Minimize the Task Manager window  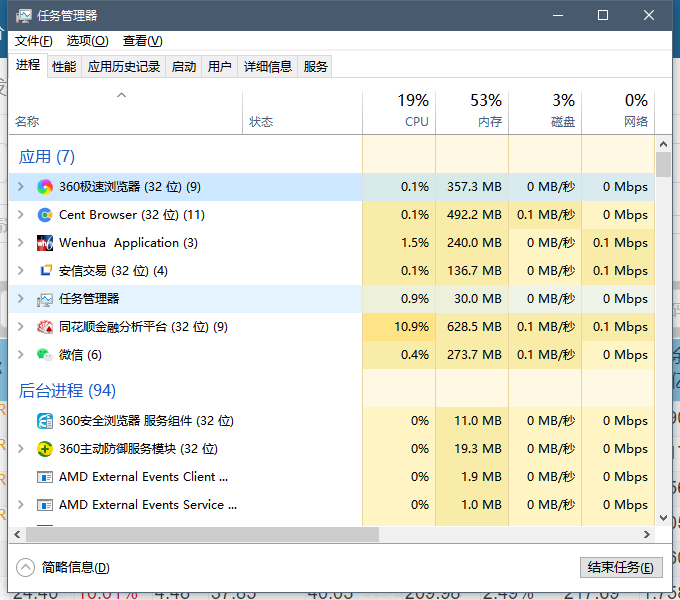click(558, 16)
